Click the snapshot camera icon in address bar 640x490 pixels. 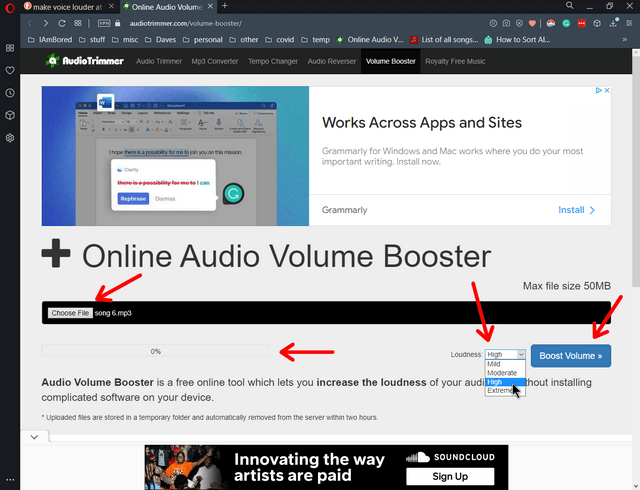coord(506,23)
